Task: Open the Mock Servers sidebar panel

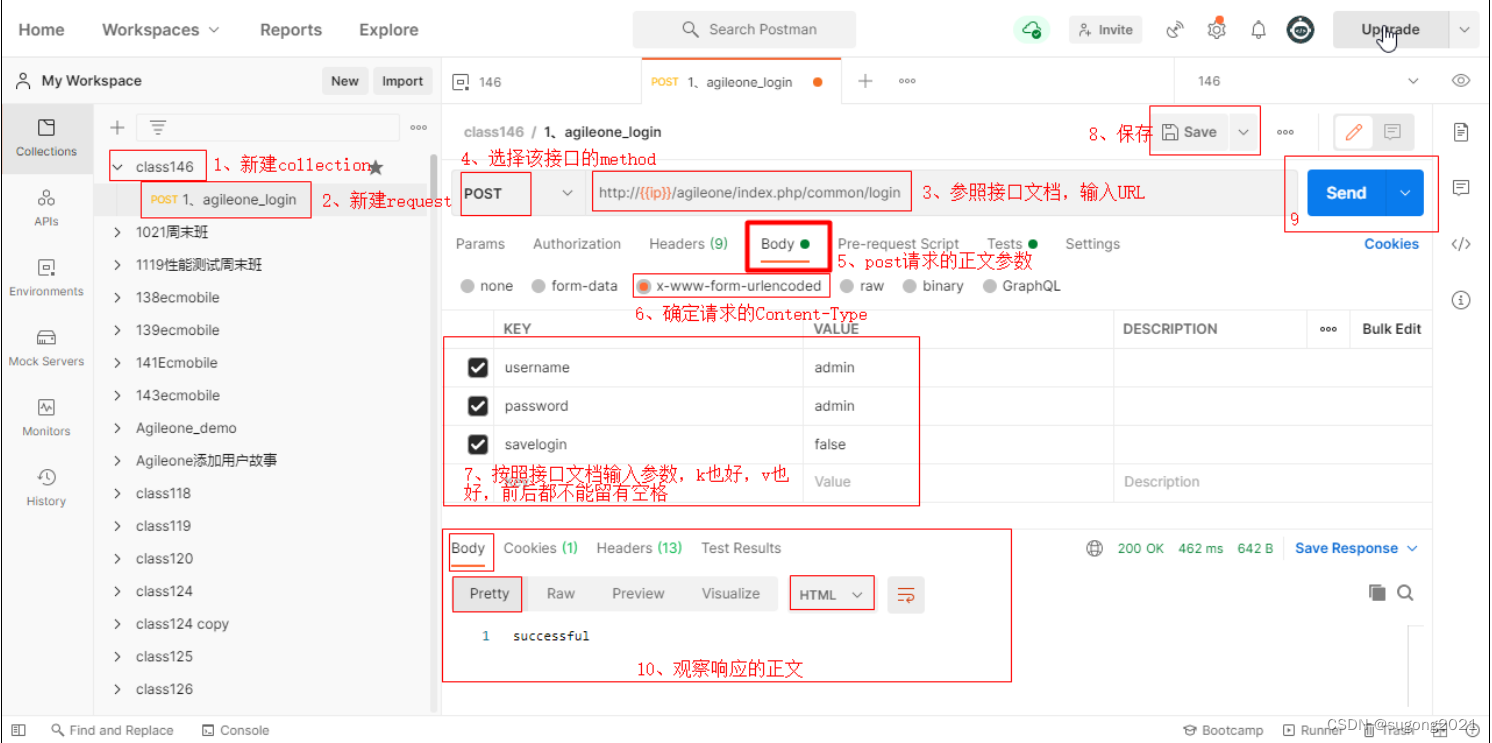Action: tap(46, 347)
